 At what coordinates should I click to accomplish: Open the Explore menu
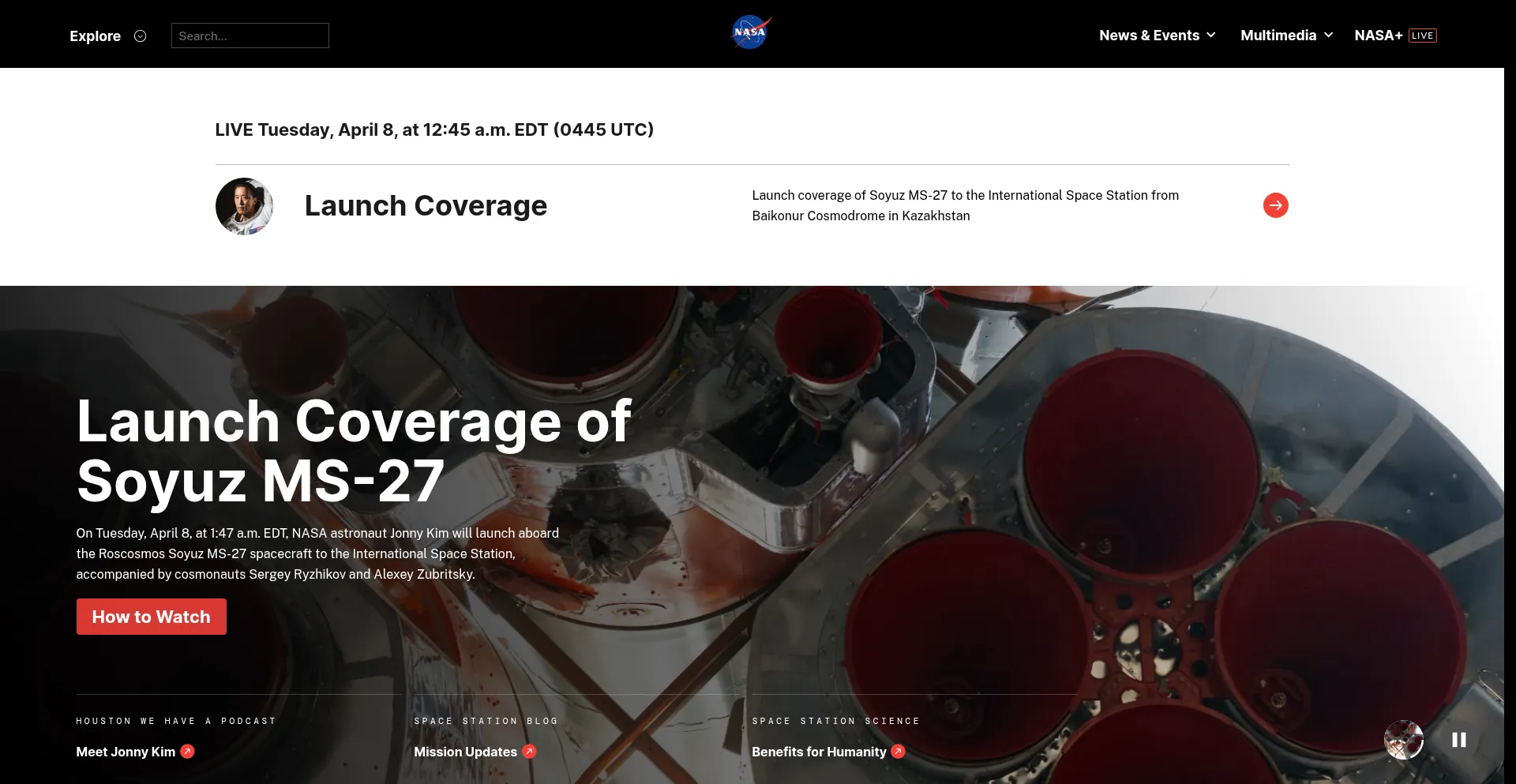[96, 36]
